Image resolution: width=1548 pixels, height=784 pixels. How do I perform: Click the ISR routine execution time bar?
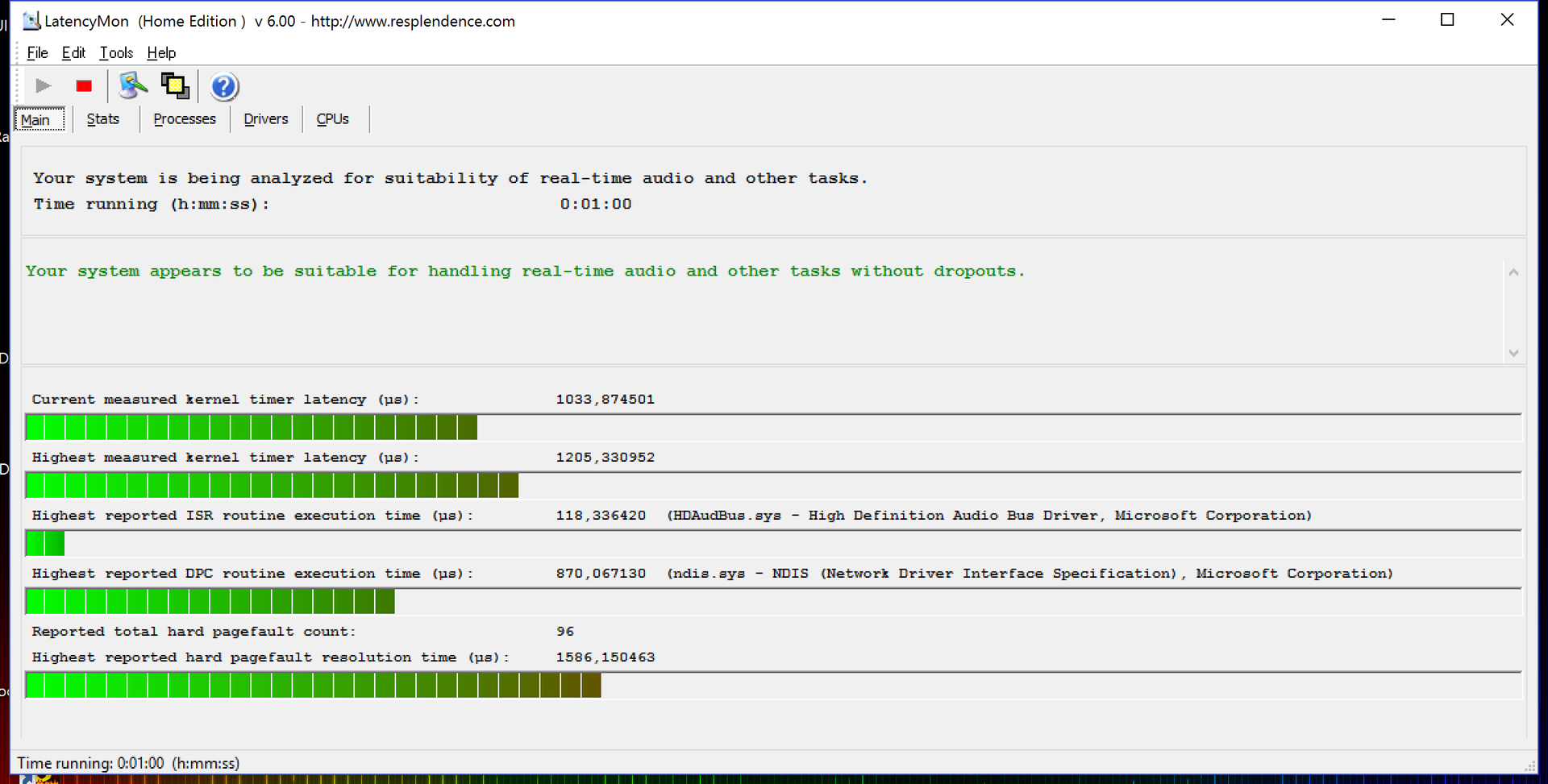(x=773, y=543)
